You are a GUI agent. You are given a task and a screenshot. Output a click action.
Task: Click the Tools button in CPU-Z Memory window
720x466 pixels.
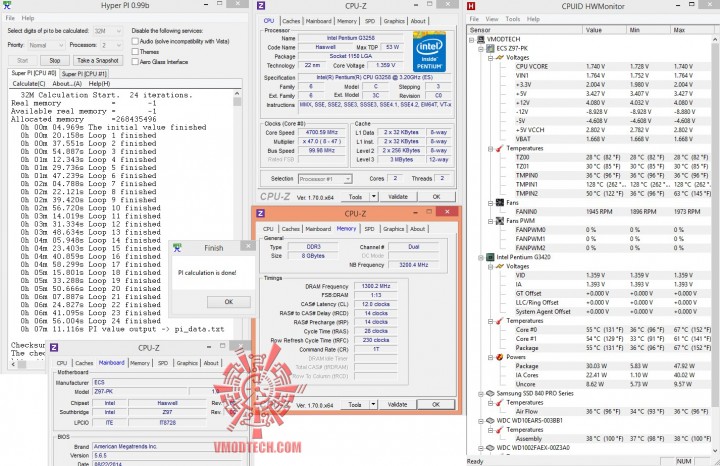tap(355, 404)
